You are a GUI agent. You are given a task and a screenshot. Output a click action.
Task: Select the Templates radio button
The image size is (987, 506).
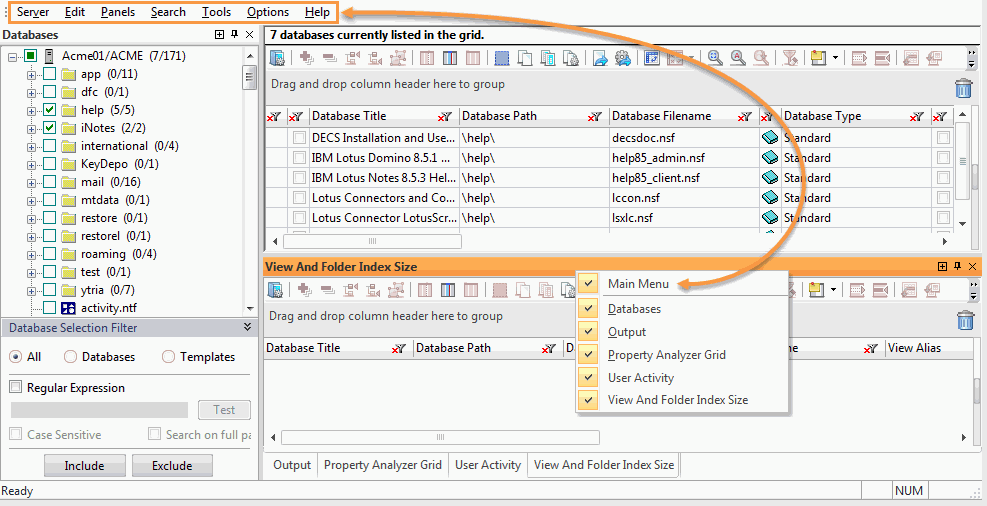point(168,357)
